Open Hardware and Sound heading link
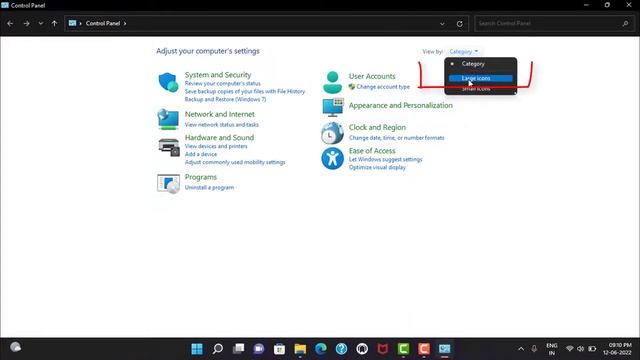 (219, 138)
